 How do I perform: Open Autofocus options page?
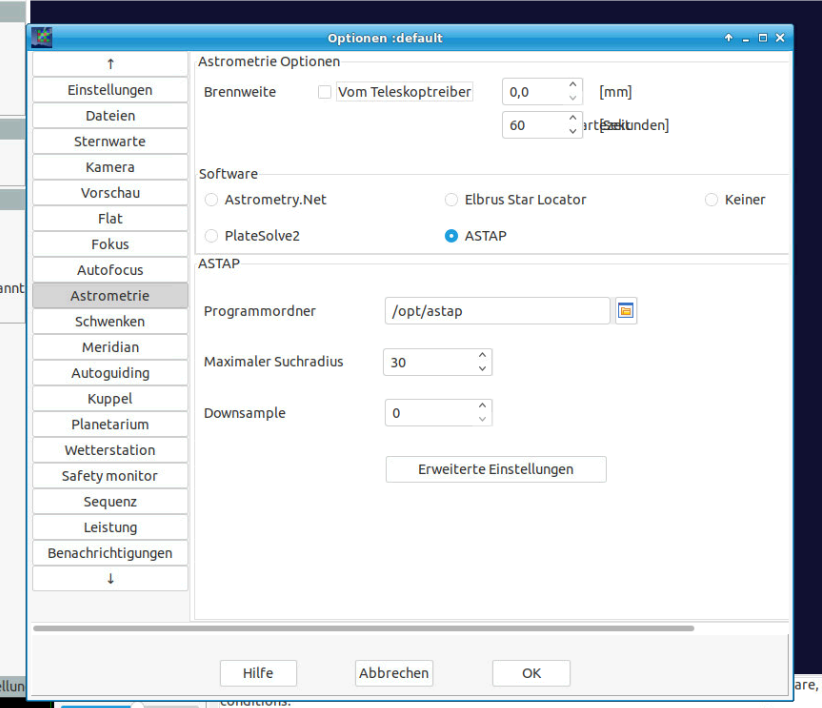(x=110, y=270)
